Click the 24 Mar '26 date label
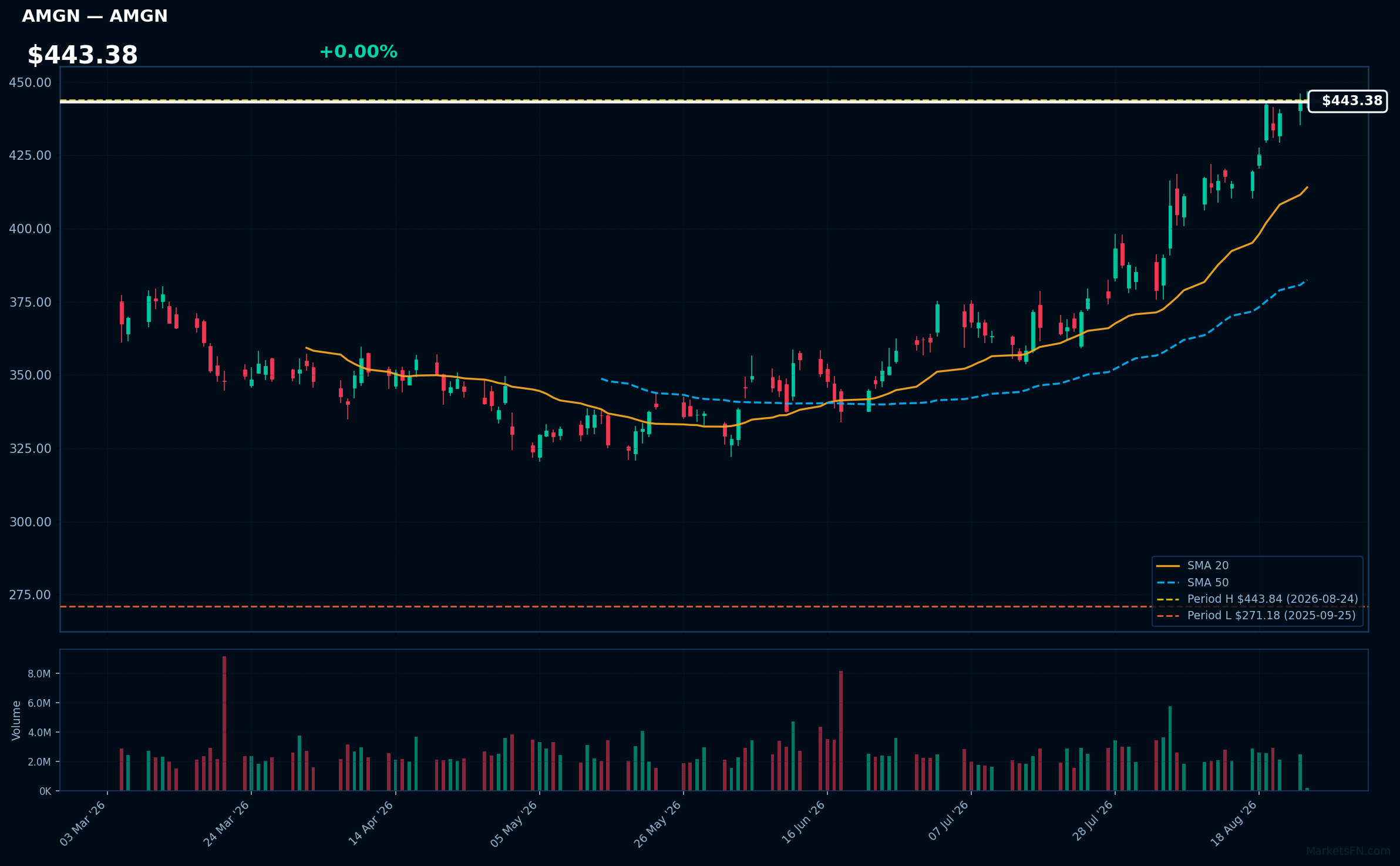 (227, 824)
